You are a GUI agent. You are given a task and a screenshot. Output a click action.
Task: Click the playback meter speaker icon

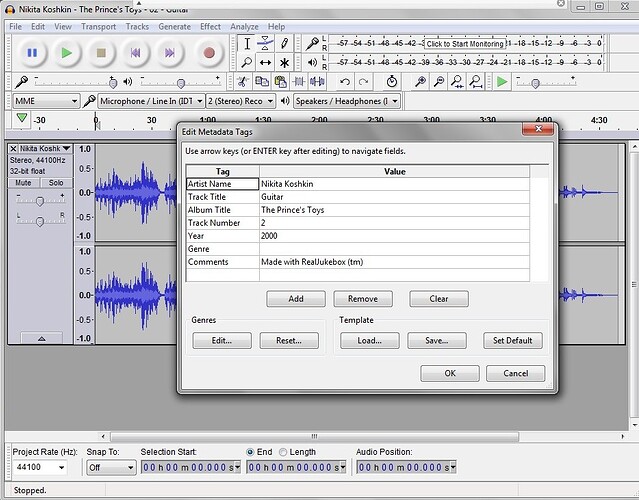coord(313,62)
